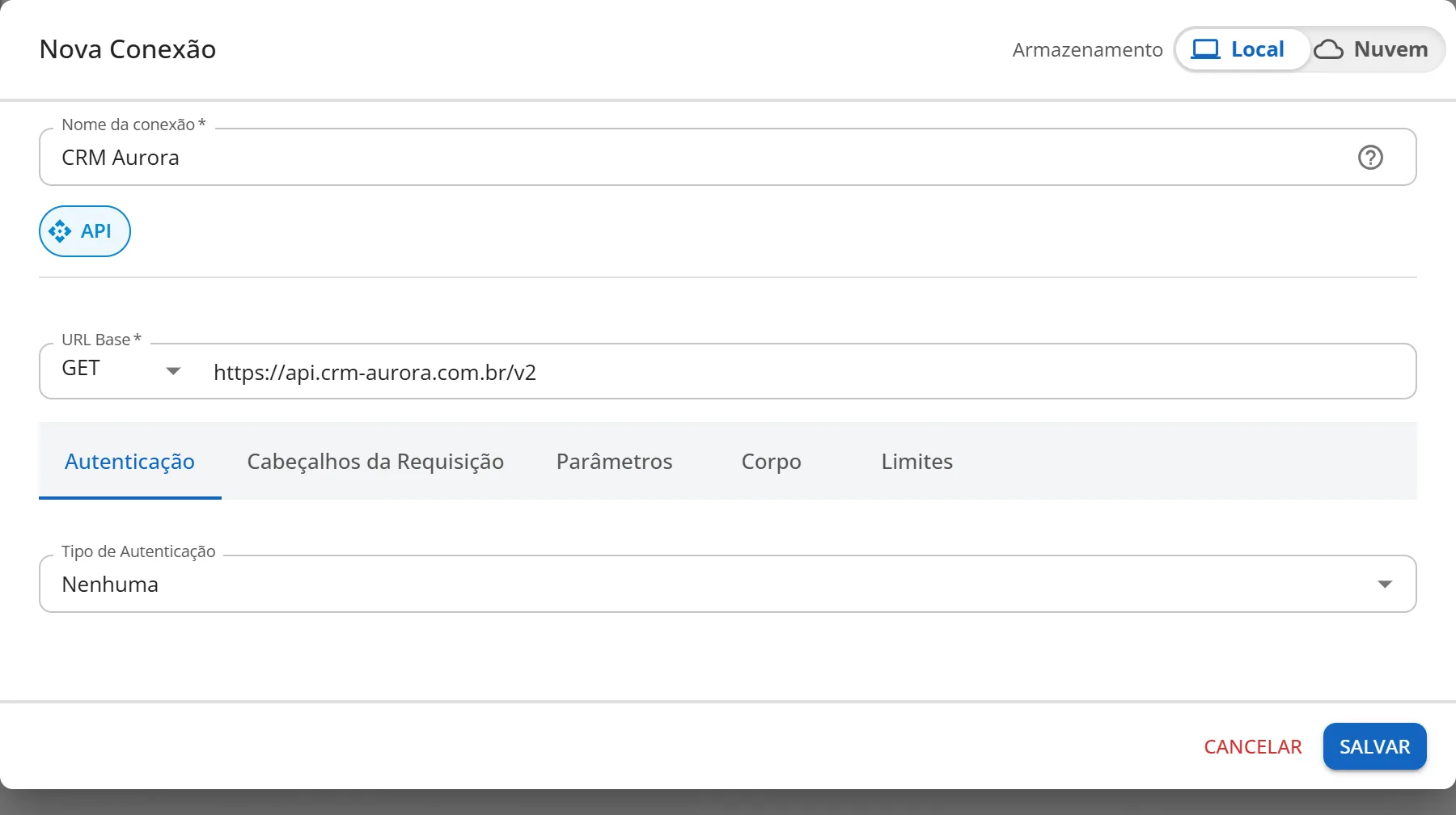Open the Autenticação tab

tap(129, 462)
